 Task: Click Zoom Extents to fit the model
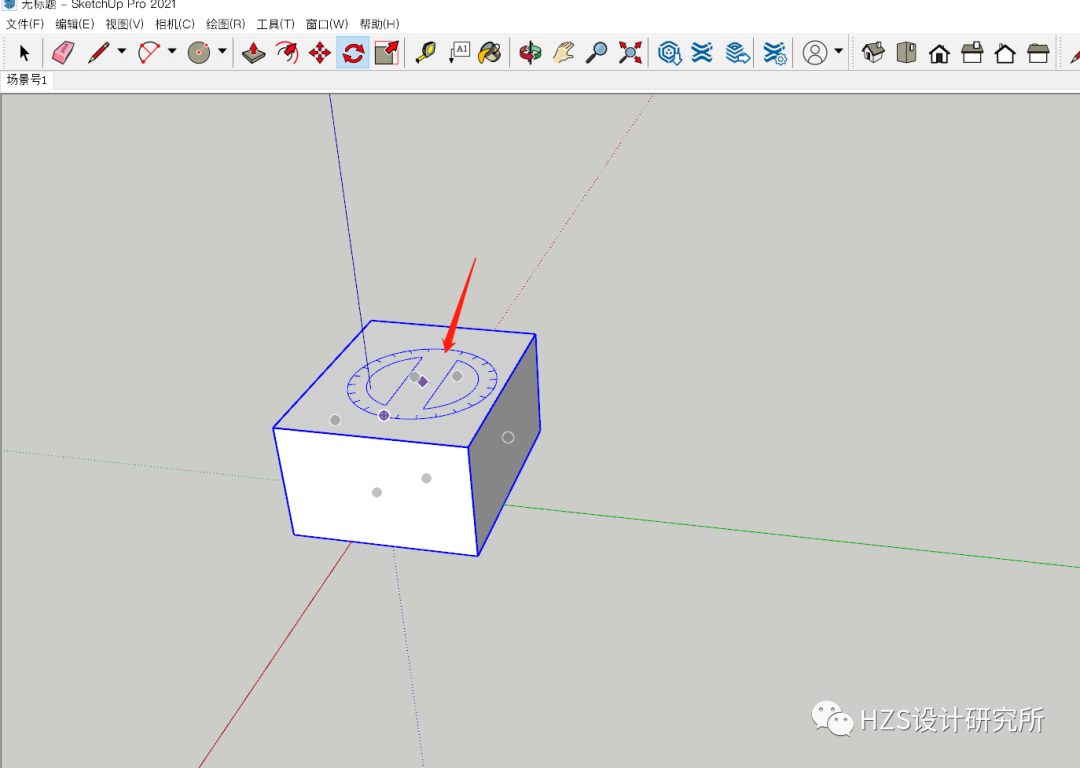pyautogui.click(x=628, y=52)
